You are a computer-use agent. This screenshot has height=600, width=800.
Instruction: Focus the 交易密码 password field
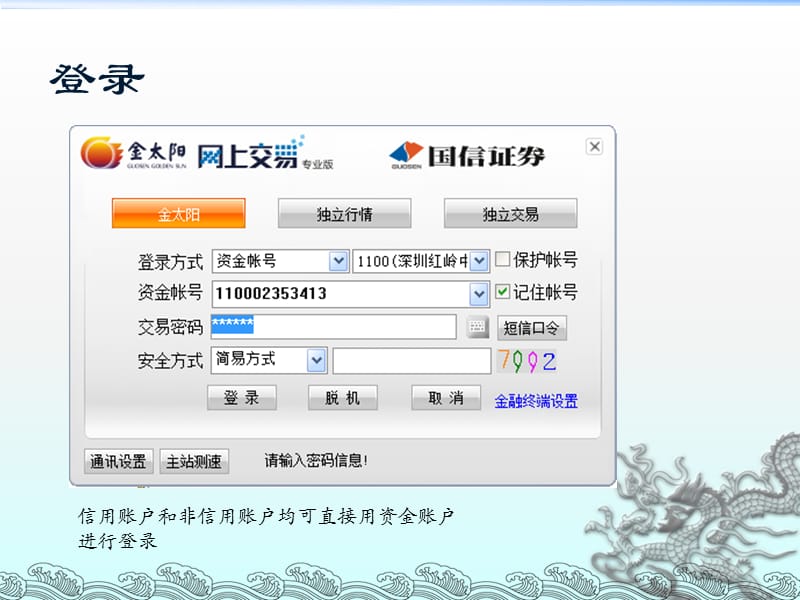point(334,327)
